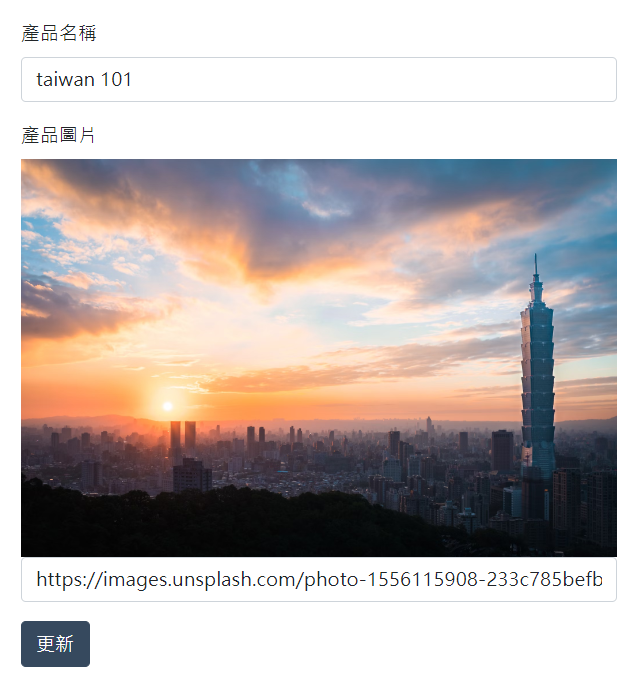Focus the image URL input field

(x=319, y=579)
